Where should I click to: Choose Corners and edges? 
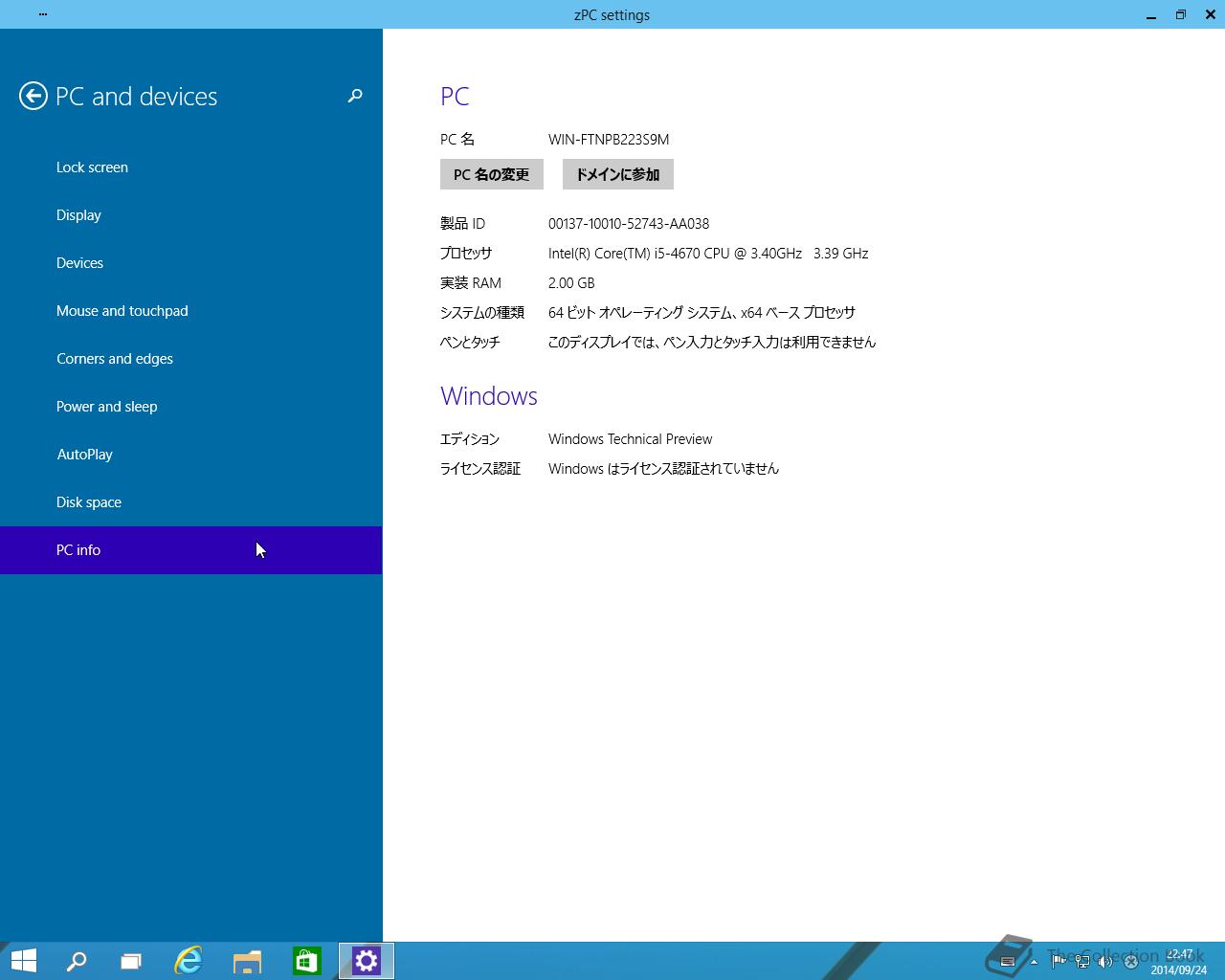pyautogui.click(x=191, y=359)
